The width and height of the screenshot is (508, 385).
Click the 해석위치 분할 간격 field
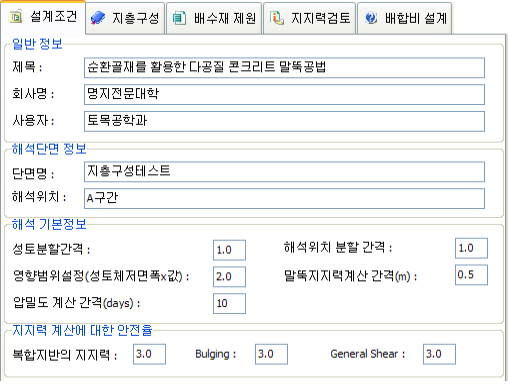click(471, 248)
